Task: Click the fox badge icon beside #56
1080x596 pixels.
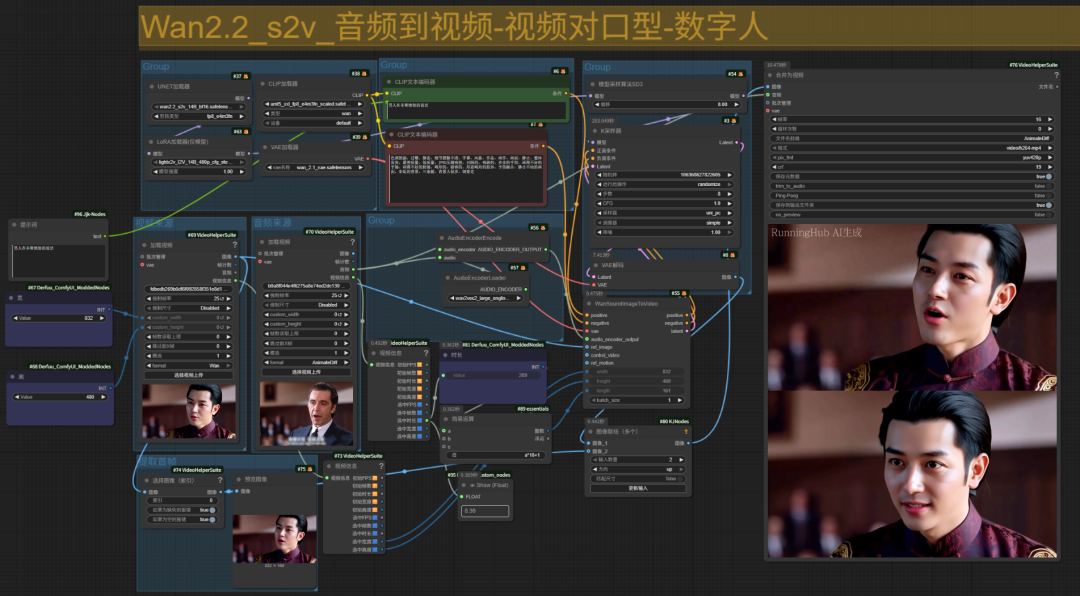Action: click(x=543, y=228)
